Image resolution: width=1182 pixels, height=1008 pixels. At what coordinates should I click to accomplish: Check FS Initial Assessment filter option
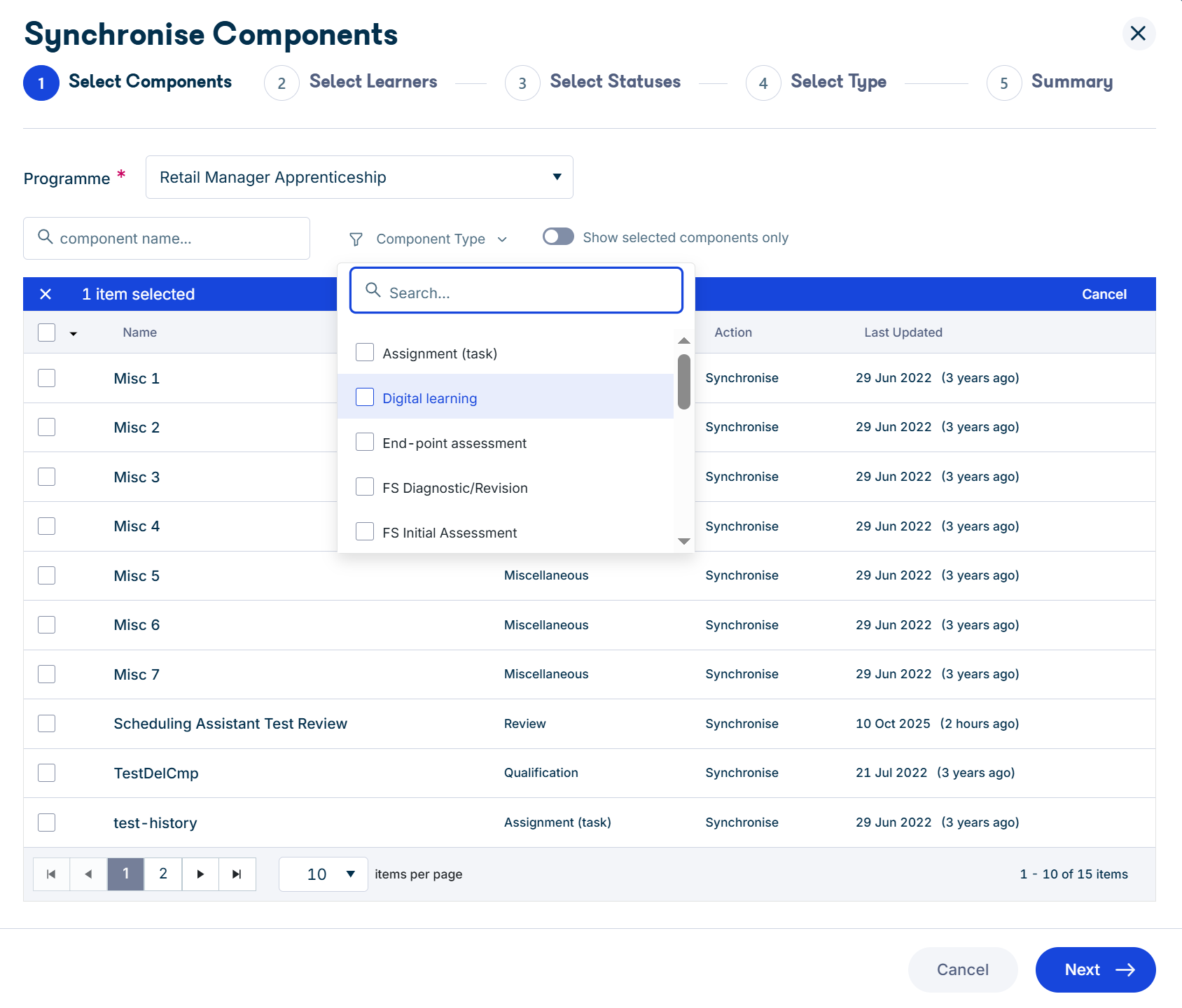365,531
